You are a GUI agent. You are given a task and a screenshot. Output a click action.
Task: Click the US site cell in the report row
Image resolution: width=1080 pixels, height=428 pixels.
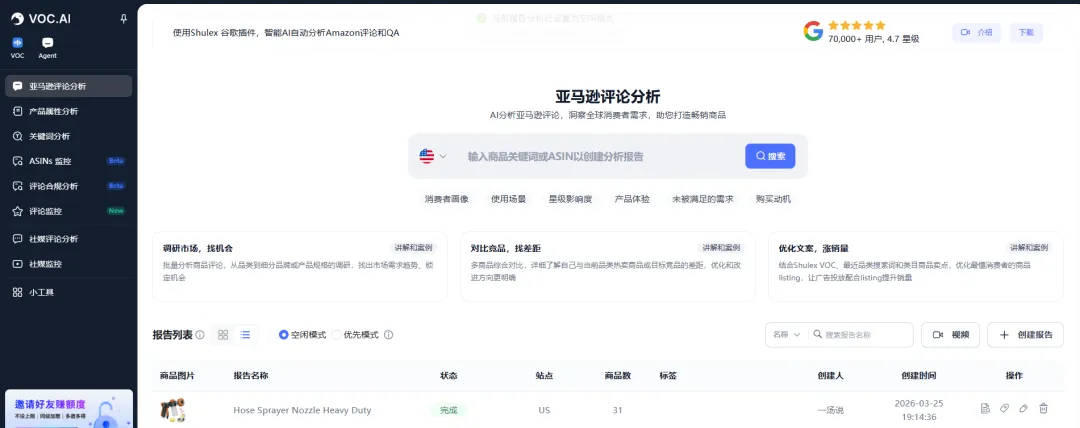(x=544, y=410)
